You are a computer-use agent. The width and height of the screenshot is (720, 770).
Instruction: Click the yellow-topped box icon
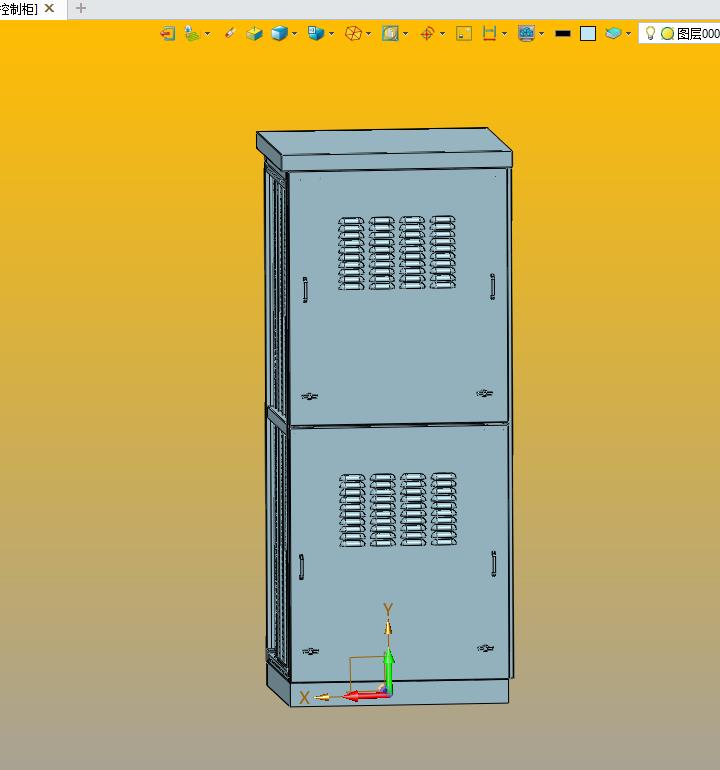[x=254, y=33]
